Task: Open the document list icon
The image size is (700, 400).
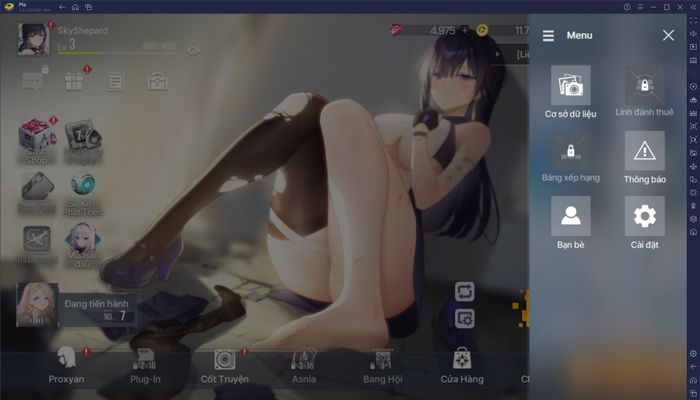Action: click(x=116, y=82)
